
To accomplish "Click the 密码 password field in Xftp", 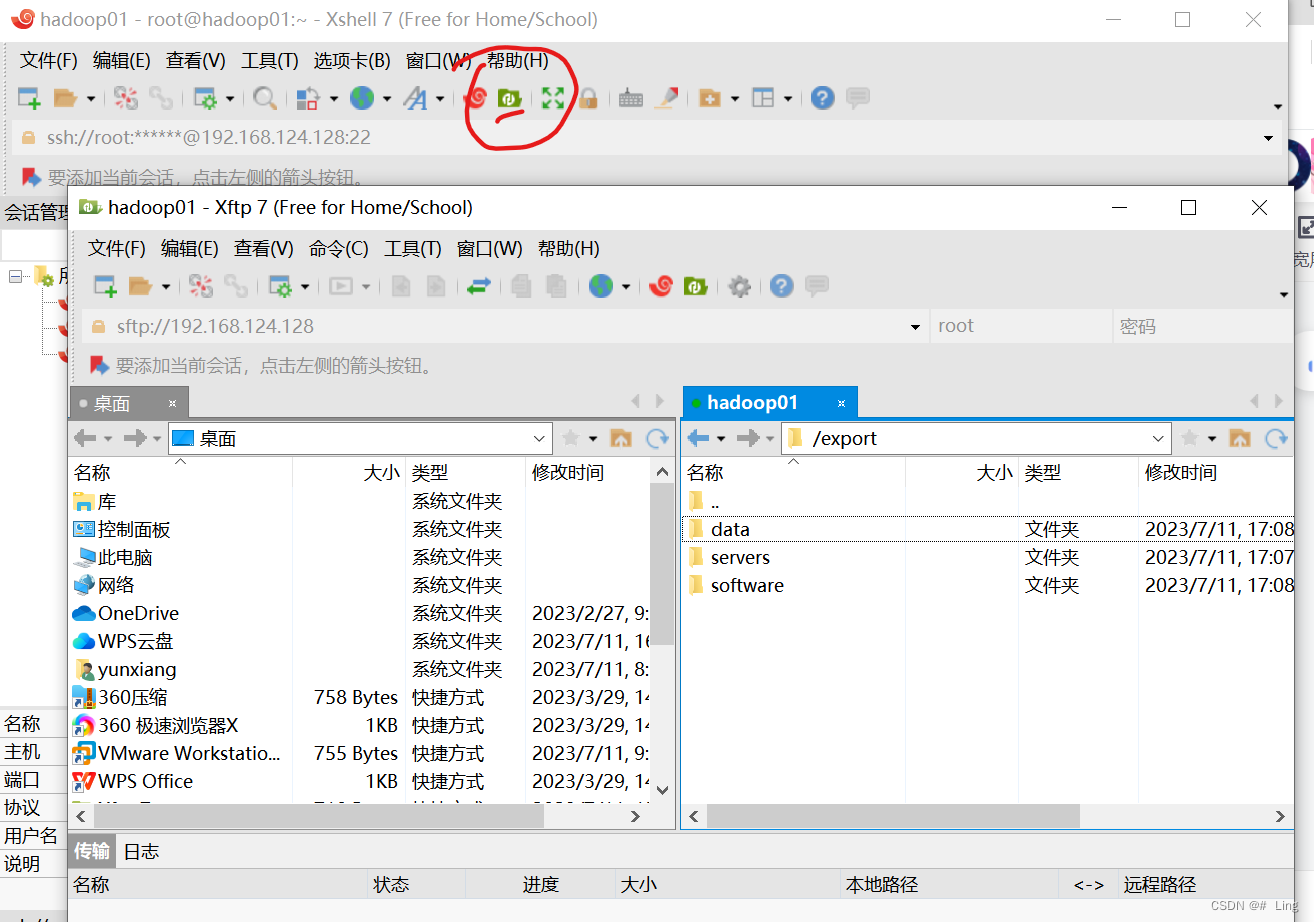I will coord(1203,326).
